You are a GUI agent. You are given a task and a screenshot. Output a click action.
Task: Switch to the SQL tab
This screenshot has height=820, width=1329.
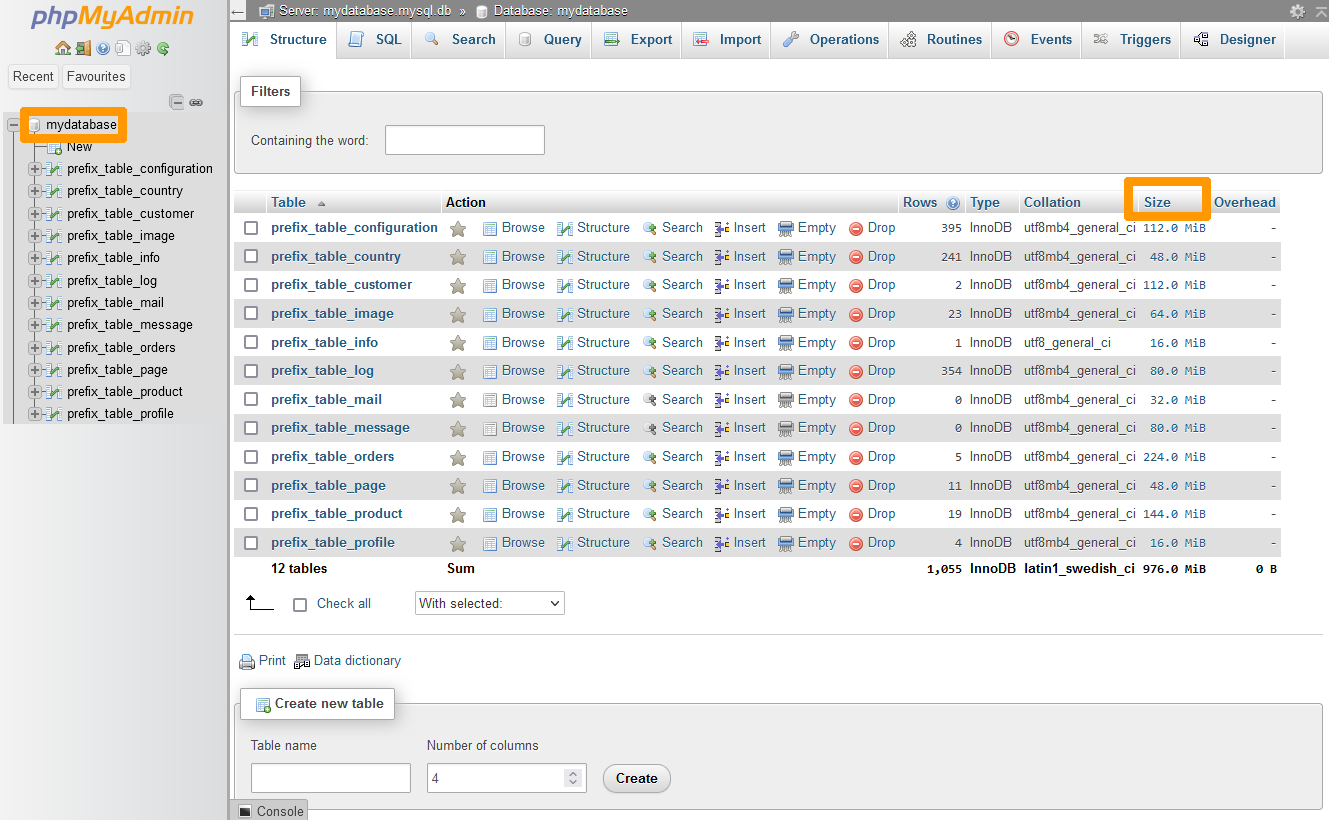[373, 39]
